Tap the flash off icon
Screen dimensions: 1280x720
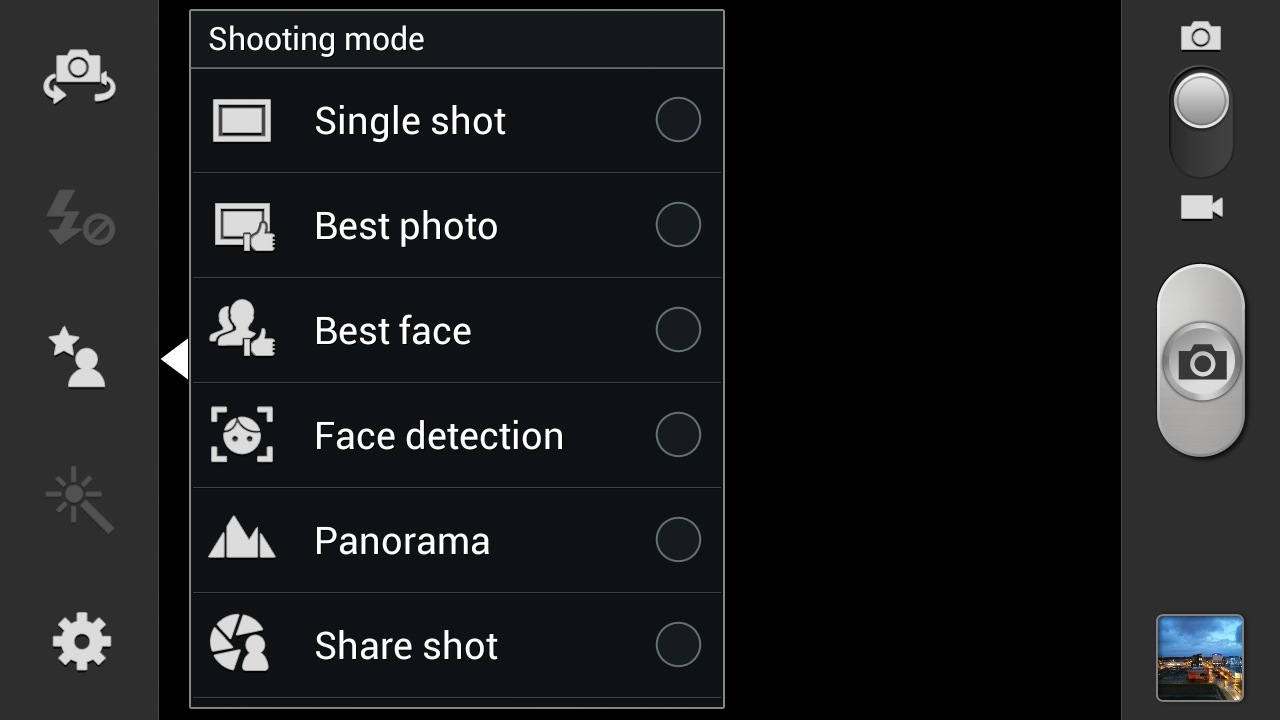click(80, 218)
